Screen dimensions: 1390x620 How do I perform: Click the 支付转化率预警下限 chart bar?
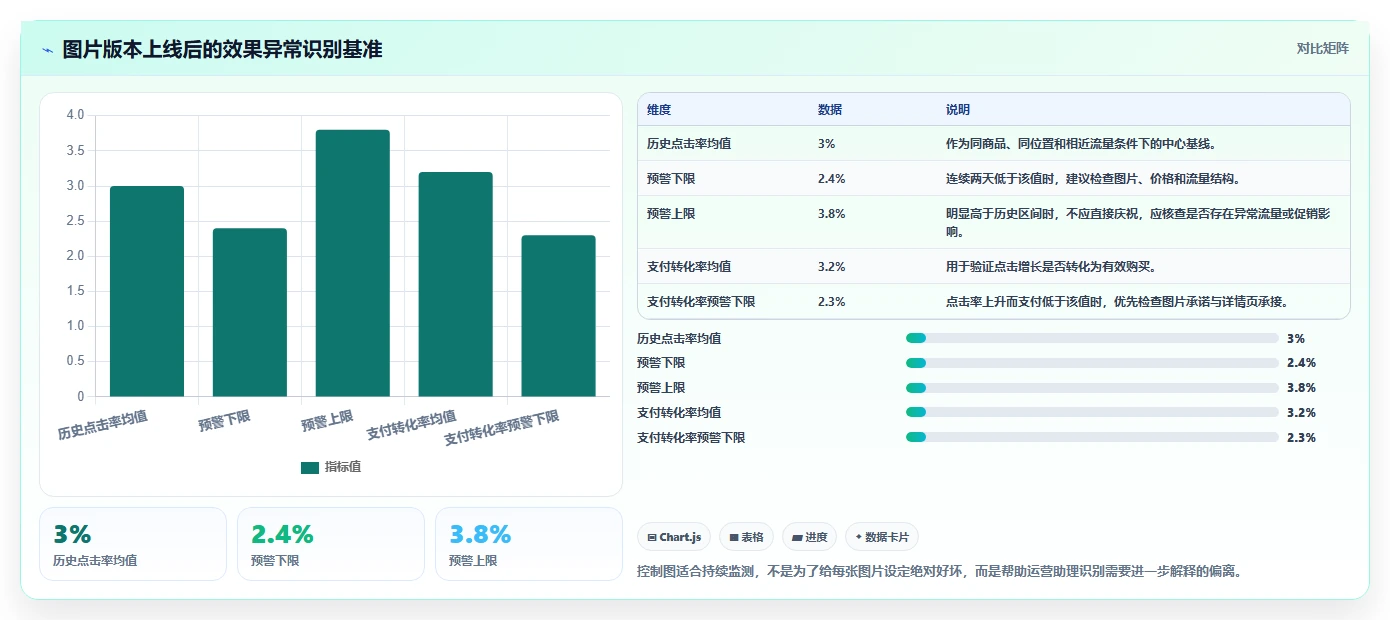[x=558, y=316]
